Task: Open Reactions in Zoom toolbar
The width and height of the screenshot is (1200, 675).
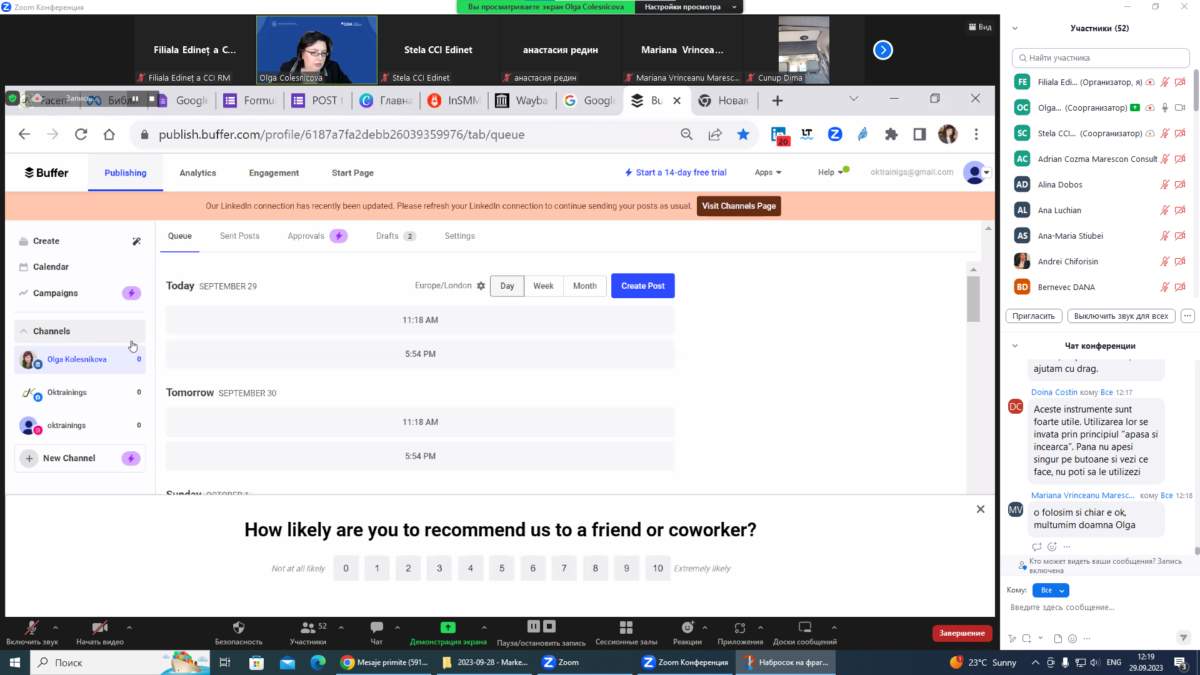Action: point(687,631)
